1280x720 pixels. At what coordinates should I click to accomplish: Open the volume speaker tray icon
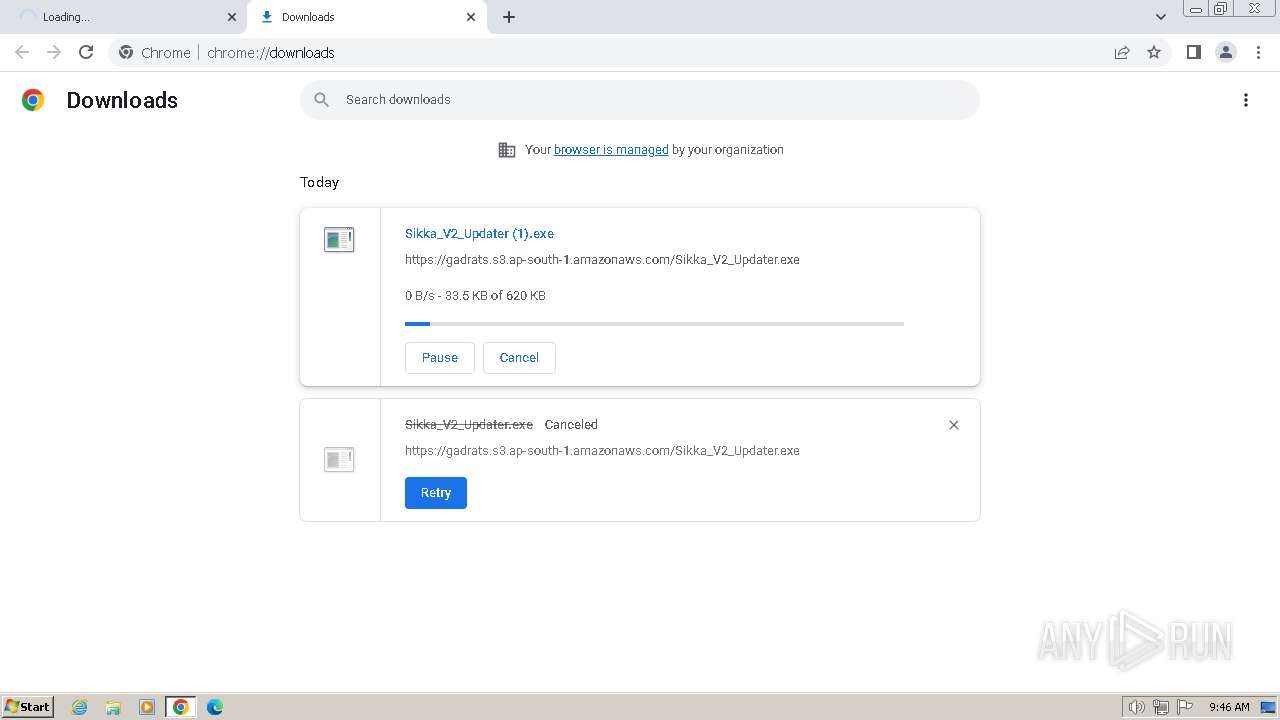1137,707
